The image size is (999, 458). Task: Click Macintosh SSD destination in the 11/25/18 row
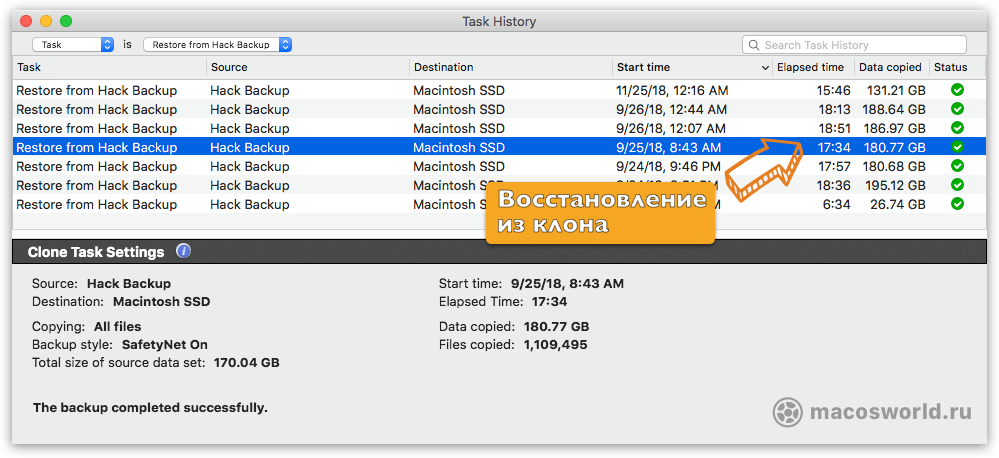pos(459,90)
